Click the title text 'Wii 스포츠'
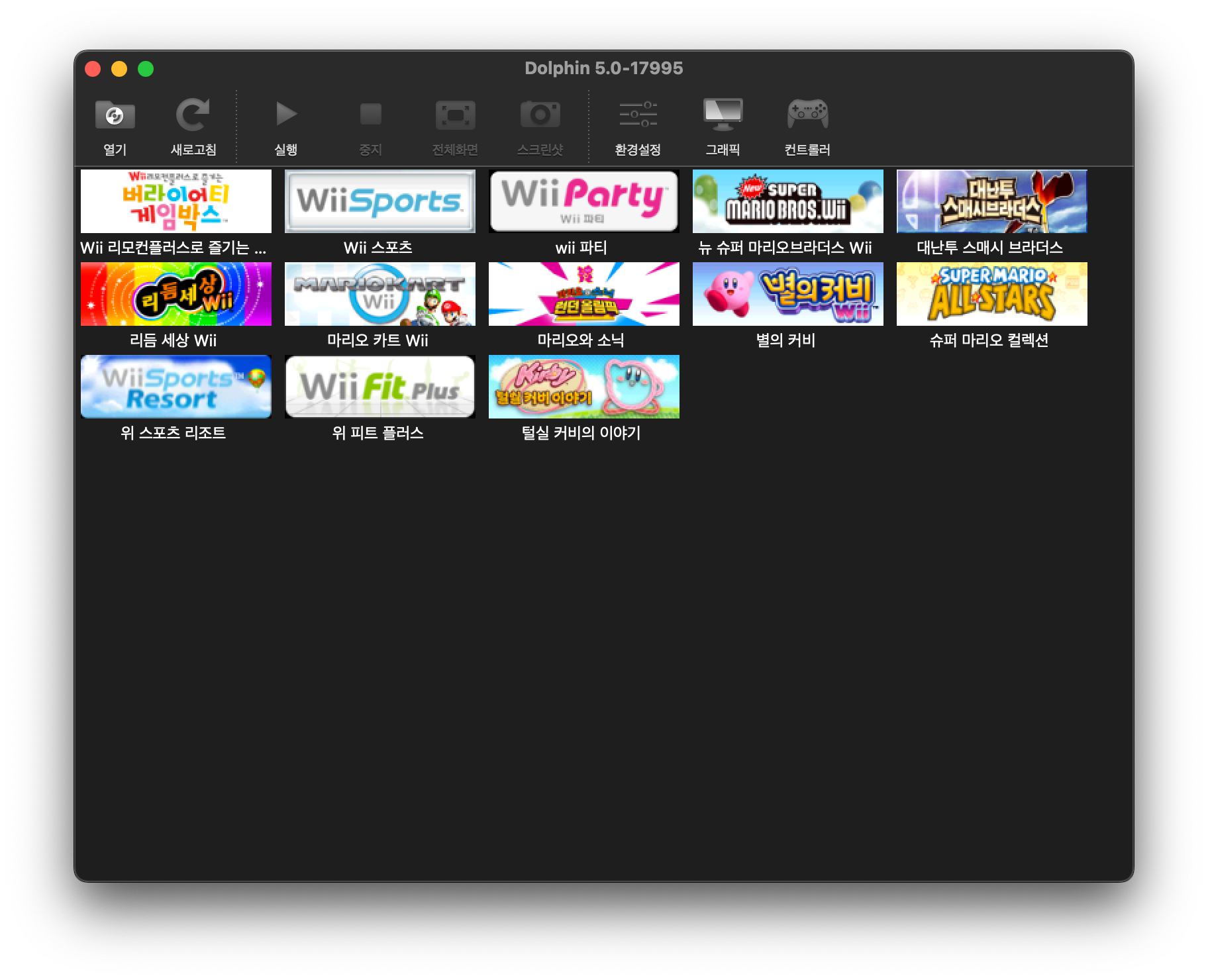The width and height of the screenshot is (1208, 980). 378,248
